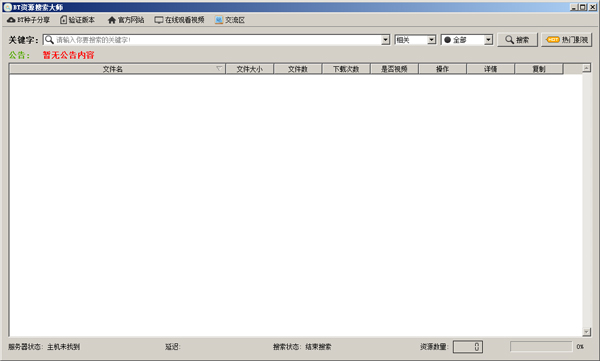Sort by 下载次数 column header
The image size is (600, 361).
click(x=346, y=69)
